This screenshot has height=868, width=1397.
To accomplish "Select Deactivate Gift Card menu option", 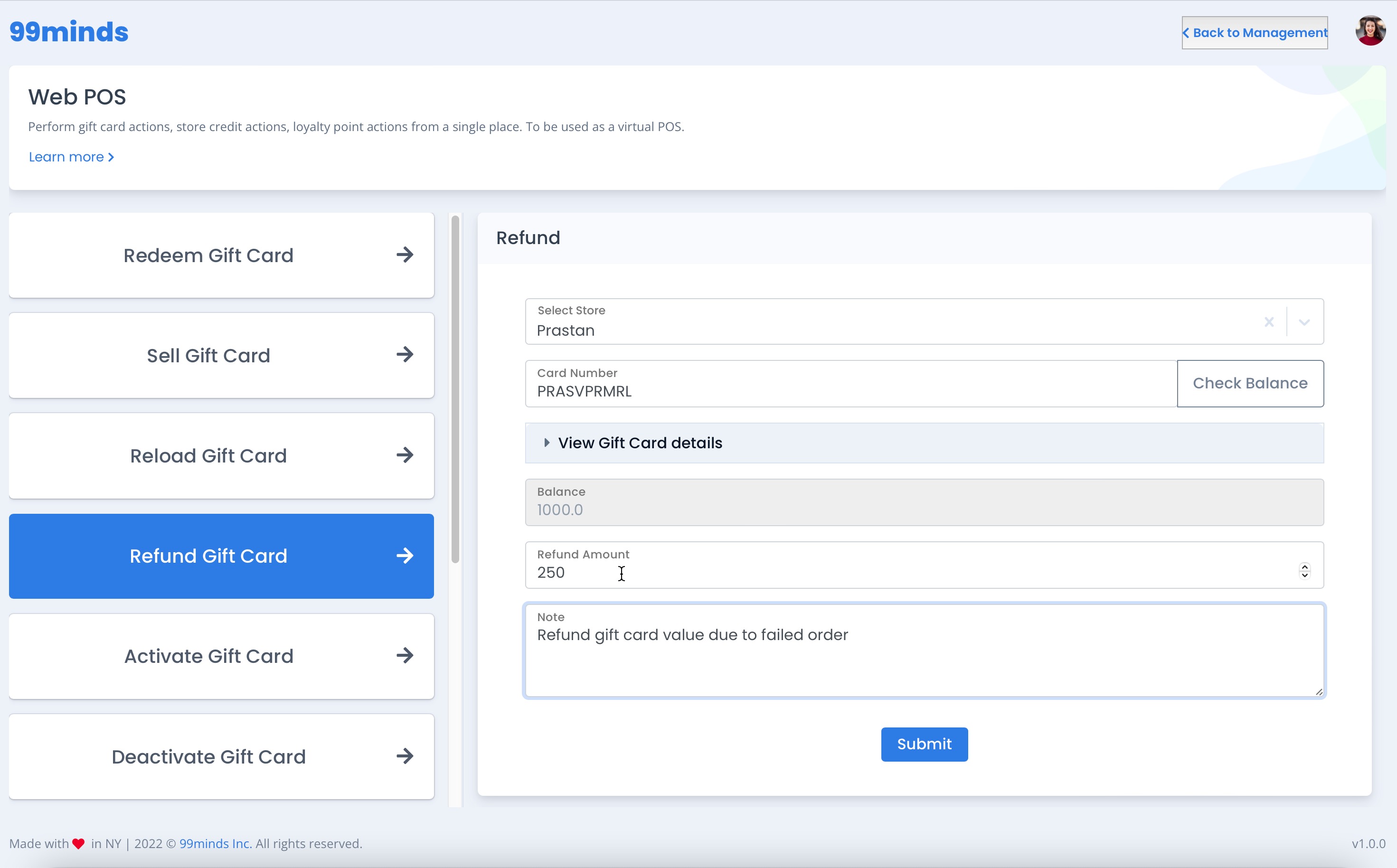I will point(222,756).
